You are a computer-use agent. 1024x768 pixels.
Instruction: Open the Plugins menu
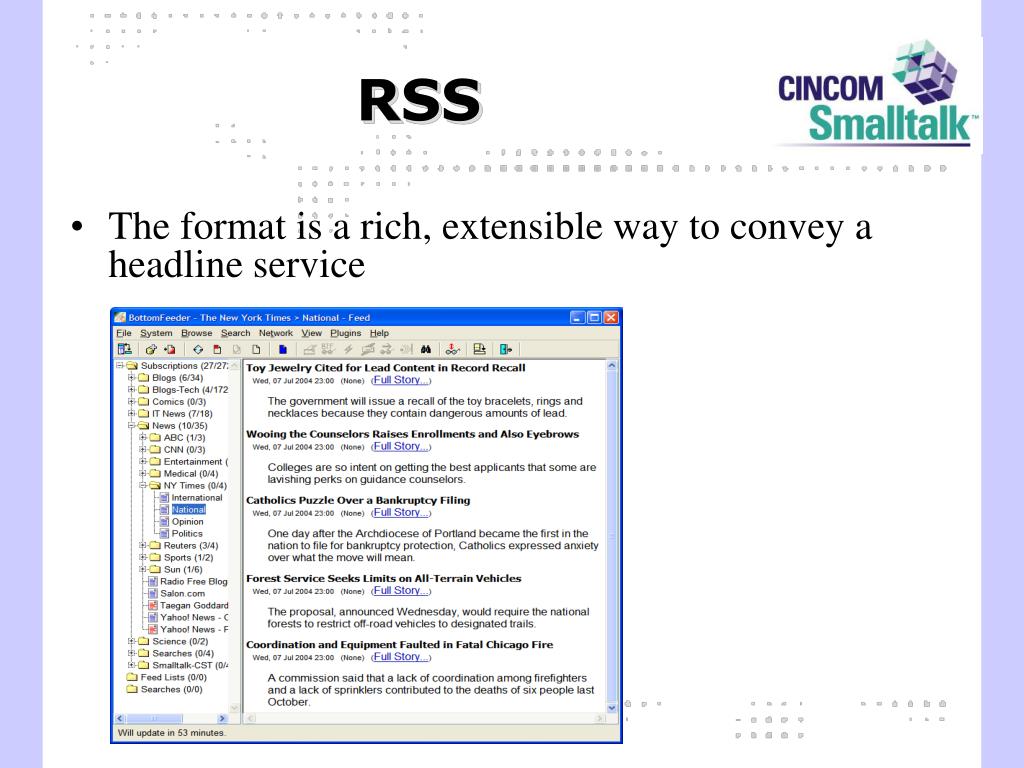(345, 333)
